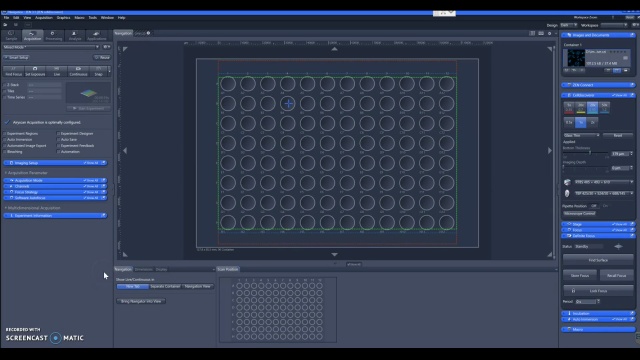Tick the Bleaching checkbox

click(5, 152)
